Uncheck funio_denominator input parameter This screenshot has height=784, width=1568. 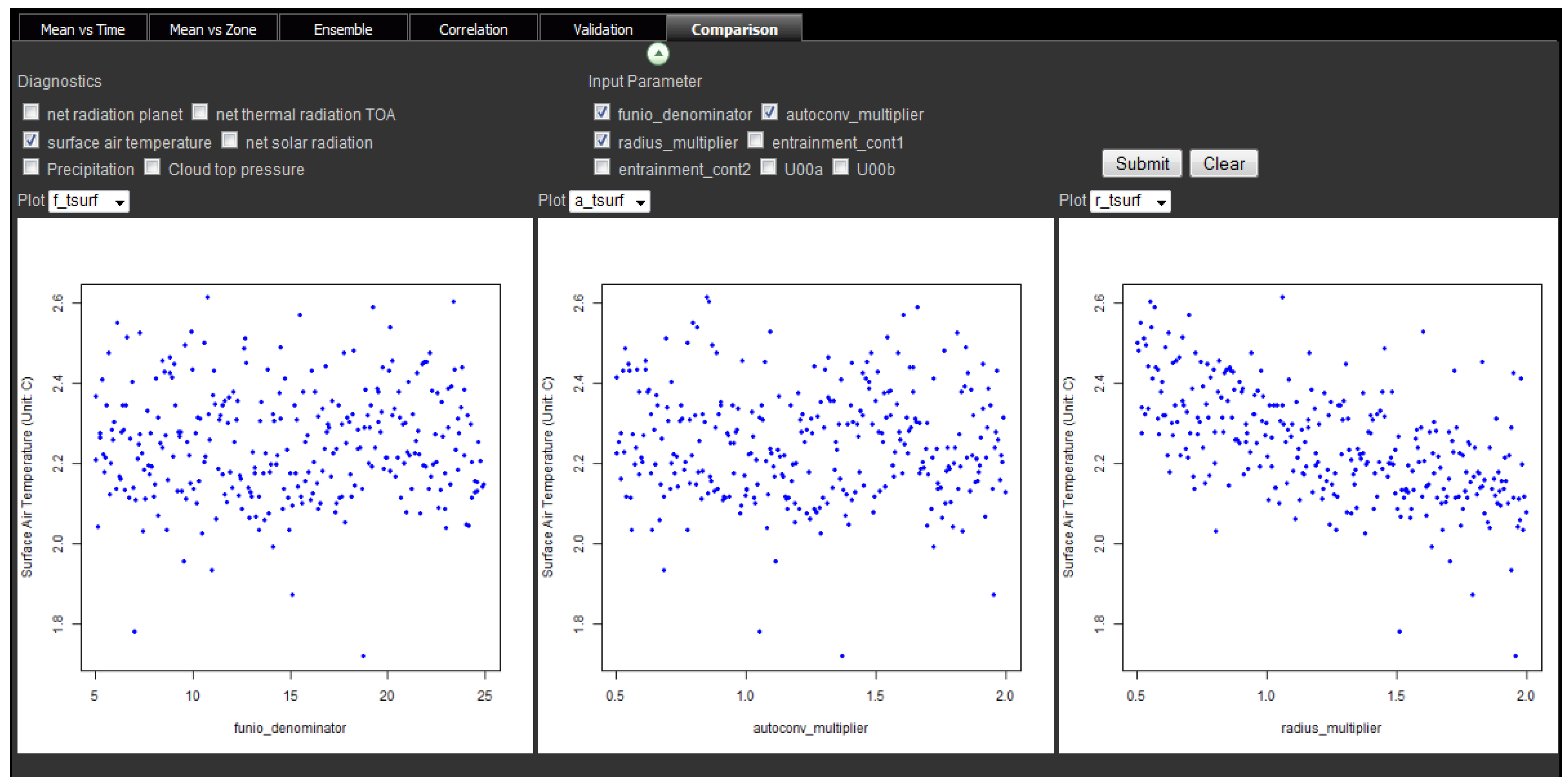[601, 112]
